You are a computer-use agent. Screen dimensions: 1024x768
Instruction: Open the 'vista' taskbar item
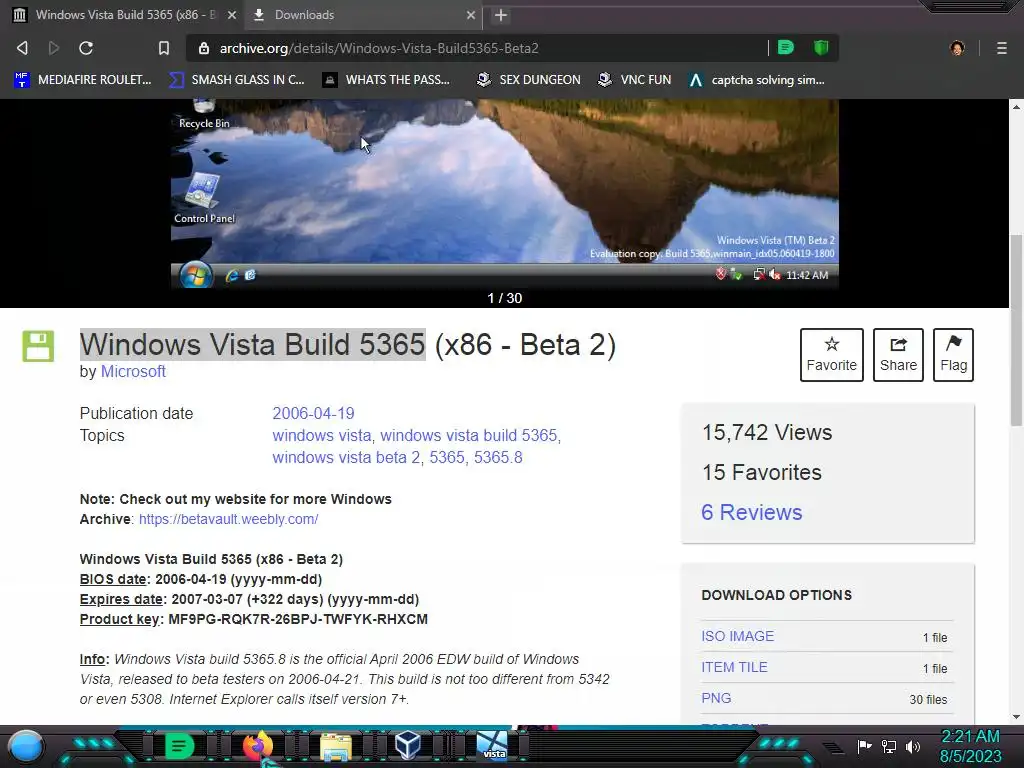(492, 746)
